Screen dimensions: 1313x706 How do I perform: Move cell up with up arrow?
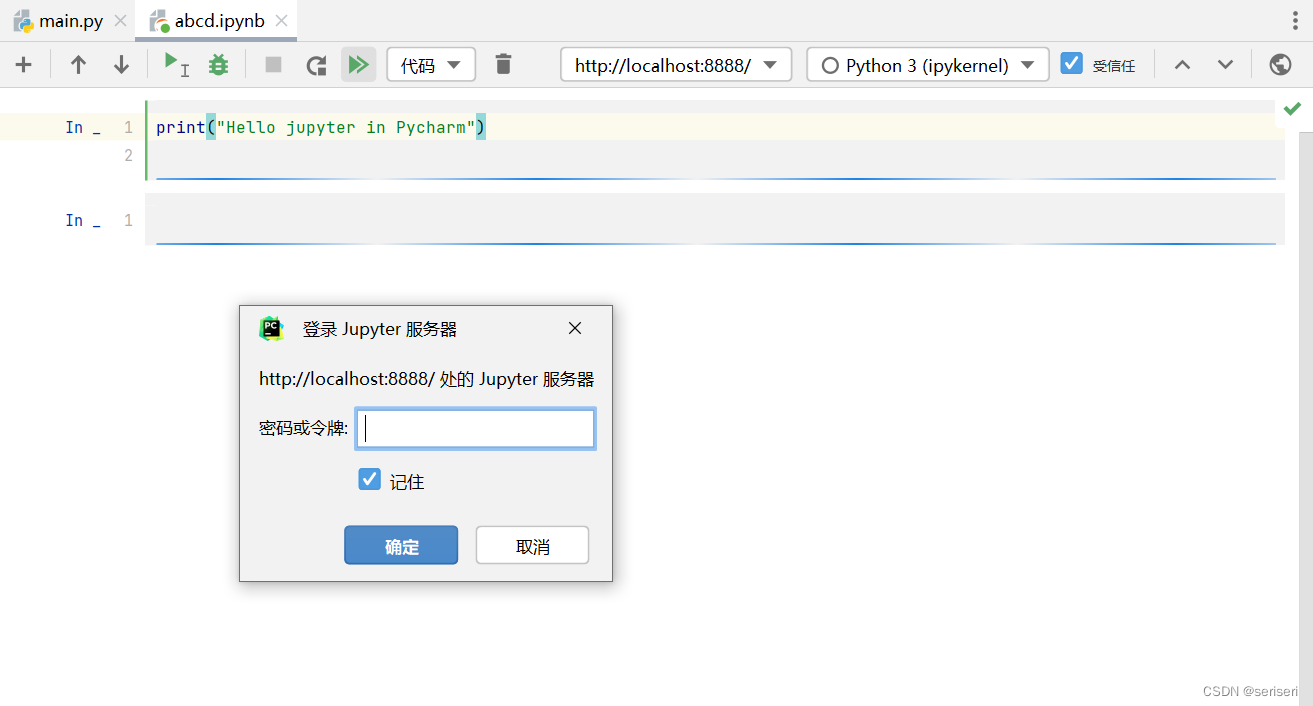pyautogui.click(x=78, y=65)
